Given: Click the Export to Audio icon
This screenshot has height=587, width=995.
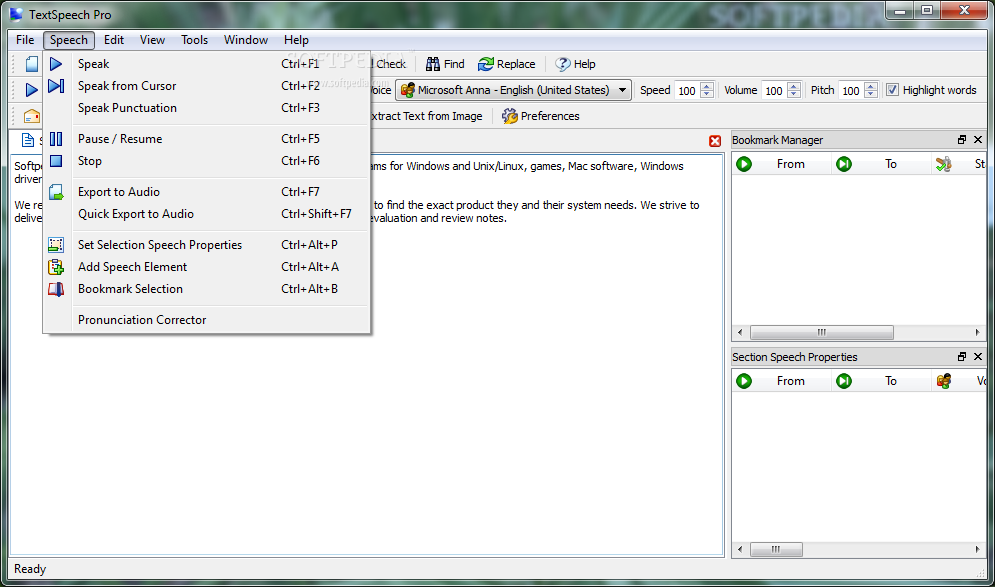Looking at the screenshot, I should 56,192.
